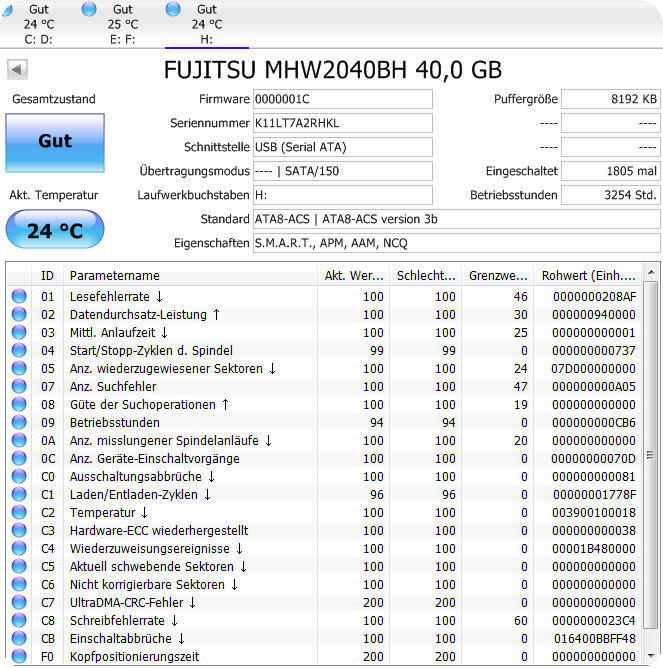Click the Firmware value field

343,99
